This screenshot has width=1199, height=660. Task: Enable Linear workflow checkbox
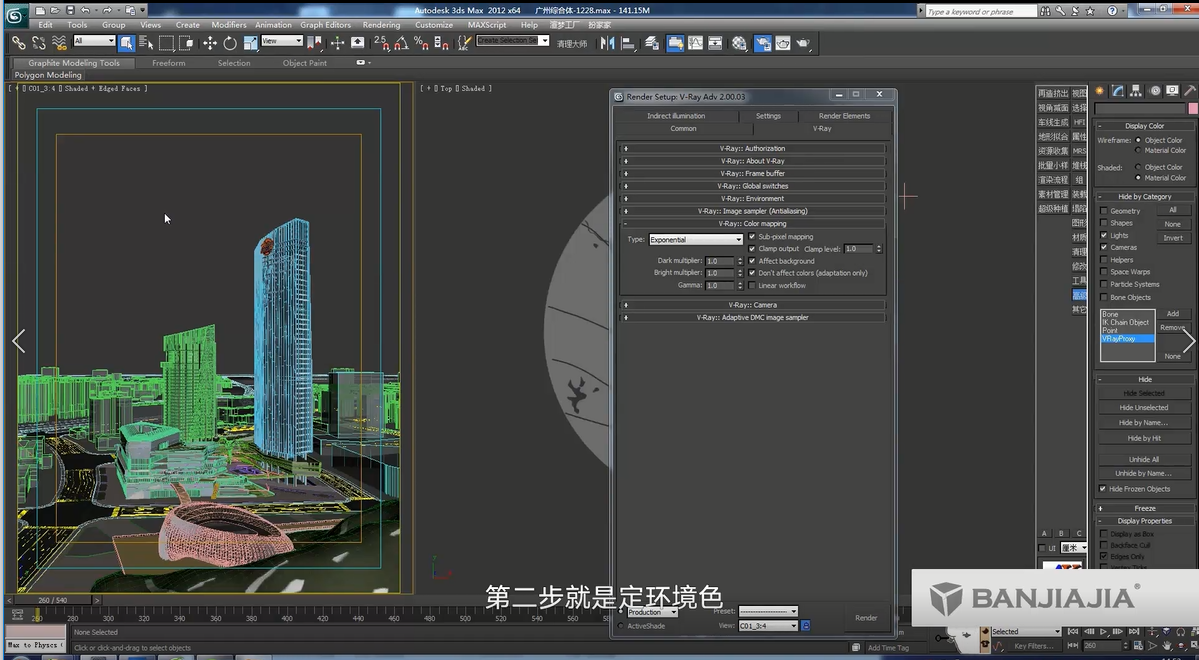[x=752, y=285]
